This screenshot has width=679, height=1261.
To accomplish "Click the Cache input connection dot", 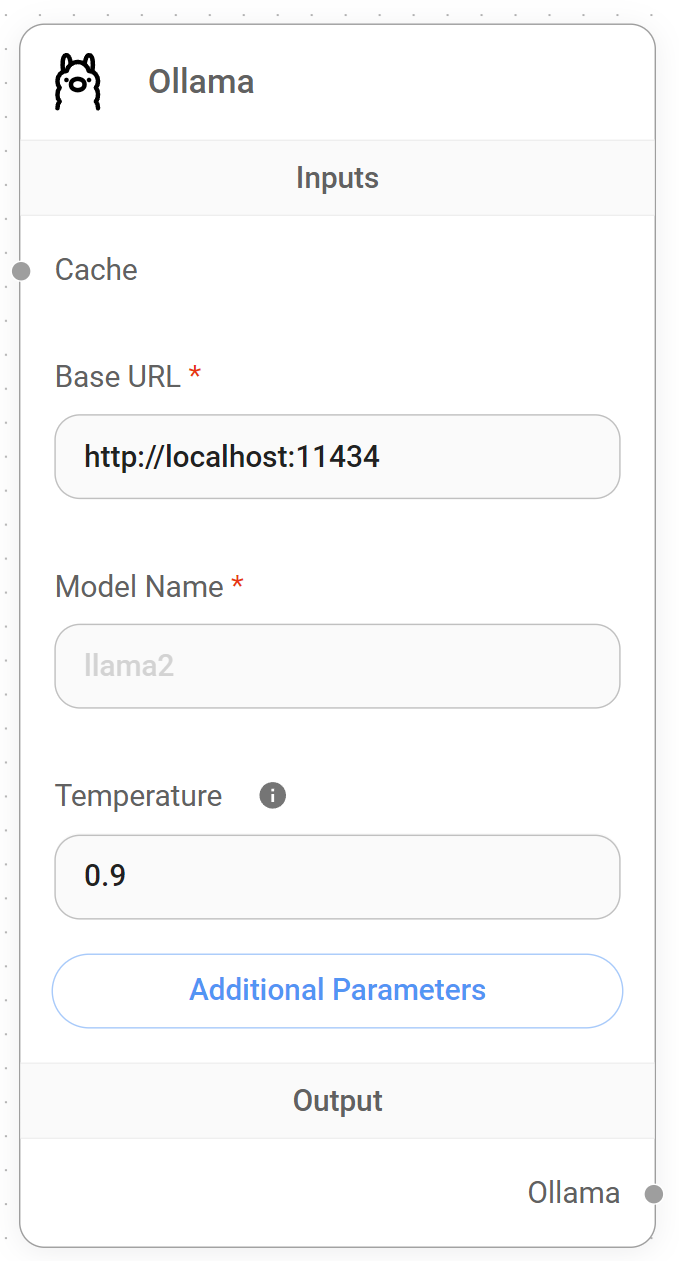I will coord(21,271).
